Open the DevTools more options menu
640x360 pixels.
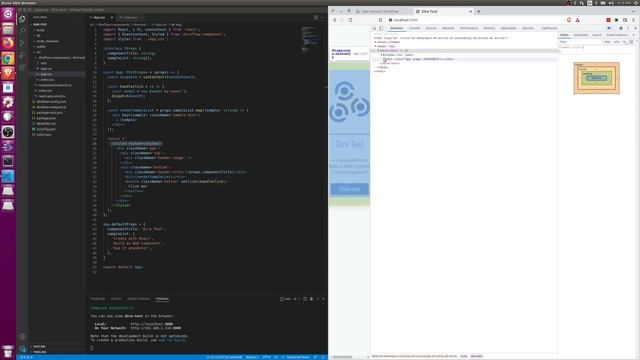click(628, 28)
